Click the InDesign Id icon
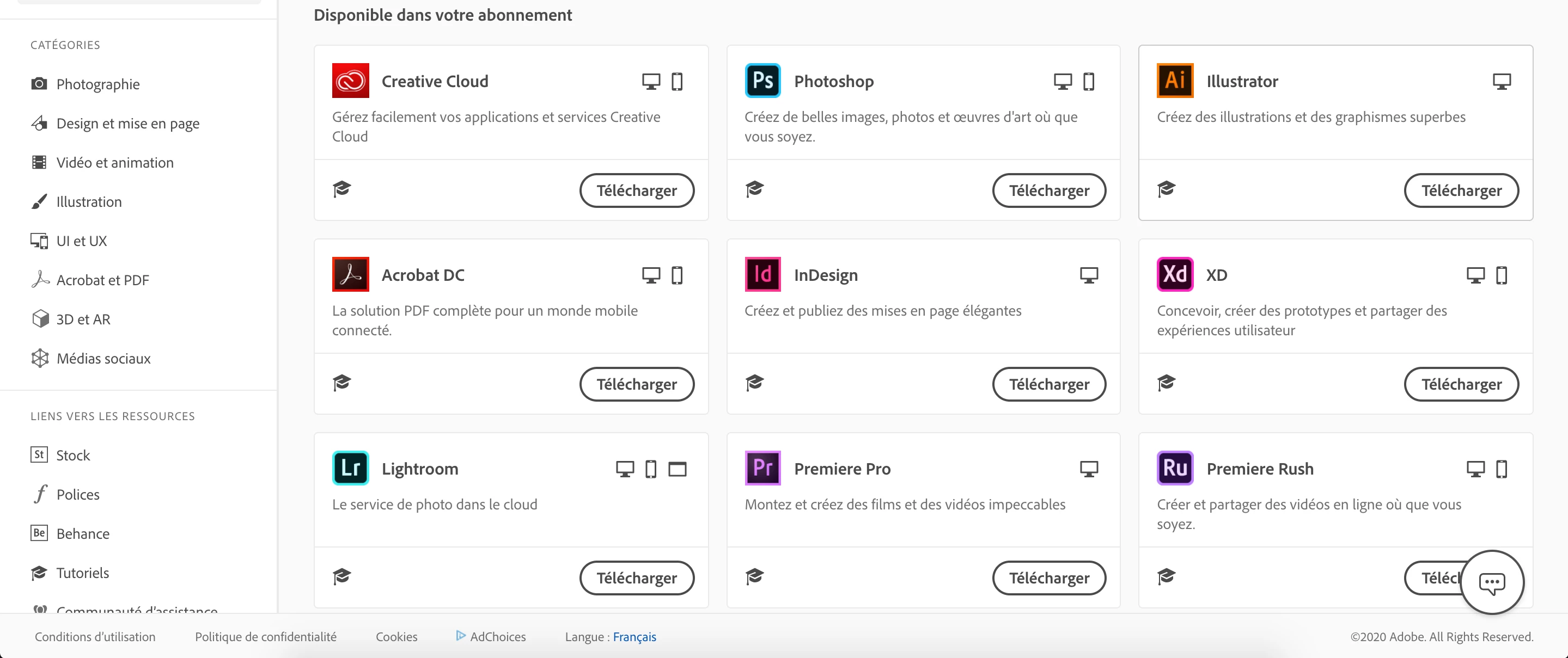 click(x=762, y=274)
